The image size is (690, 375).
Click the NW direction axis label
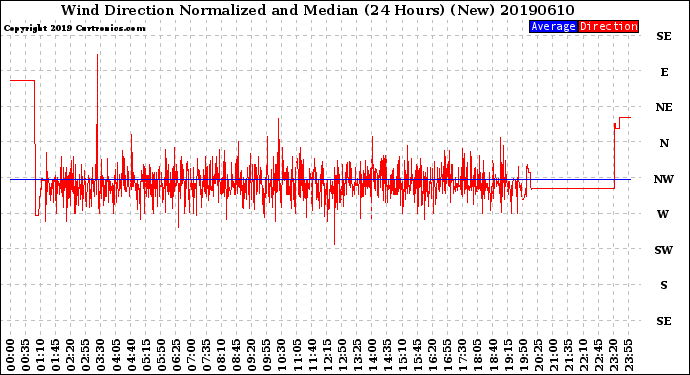(x=664, y=179)
